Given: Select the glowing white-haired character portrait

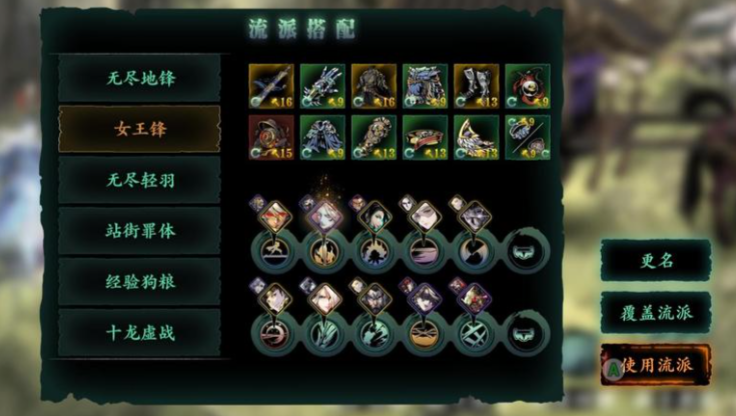Looking at the screenshot, I should click(x=325, y=217).
